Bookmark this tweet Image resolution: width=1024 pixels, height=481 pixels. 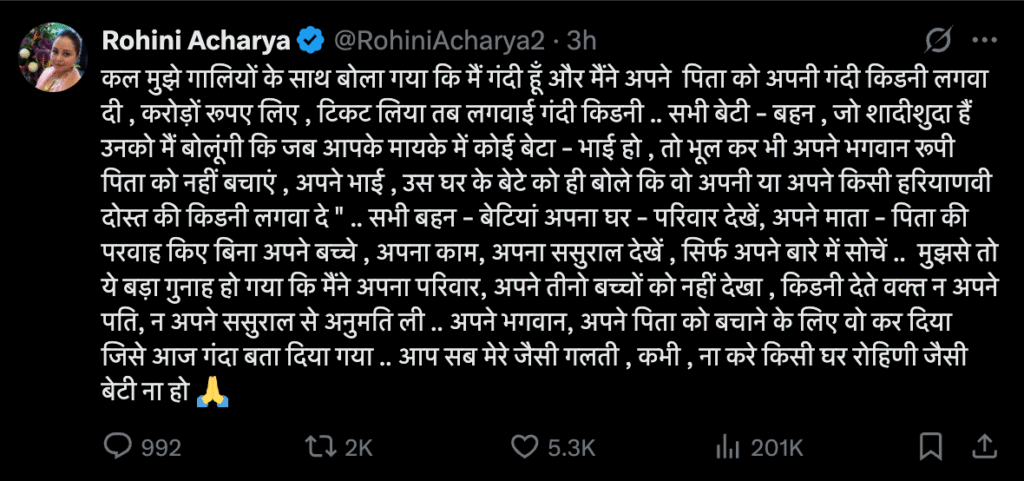931,447
